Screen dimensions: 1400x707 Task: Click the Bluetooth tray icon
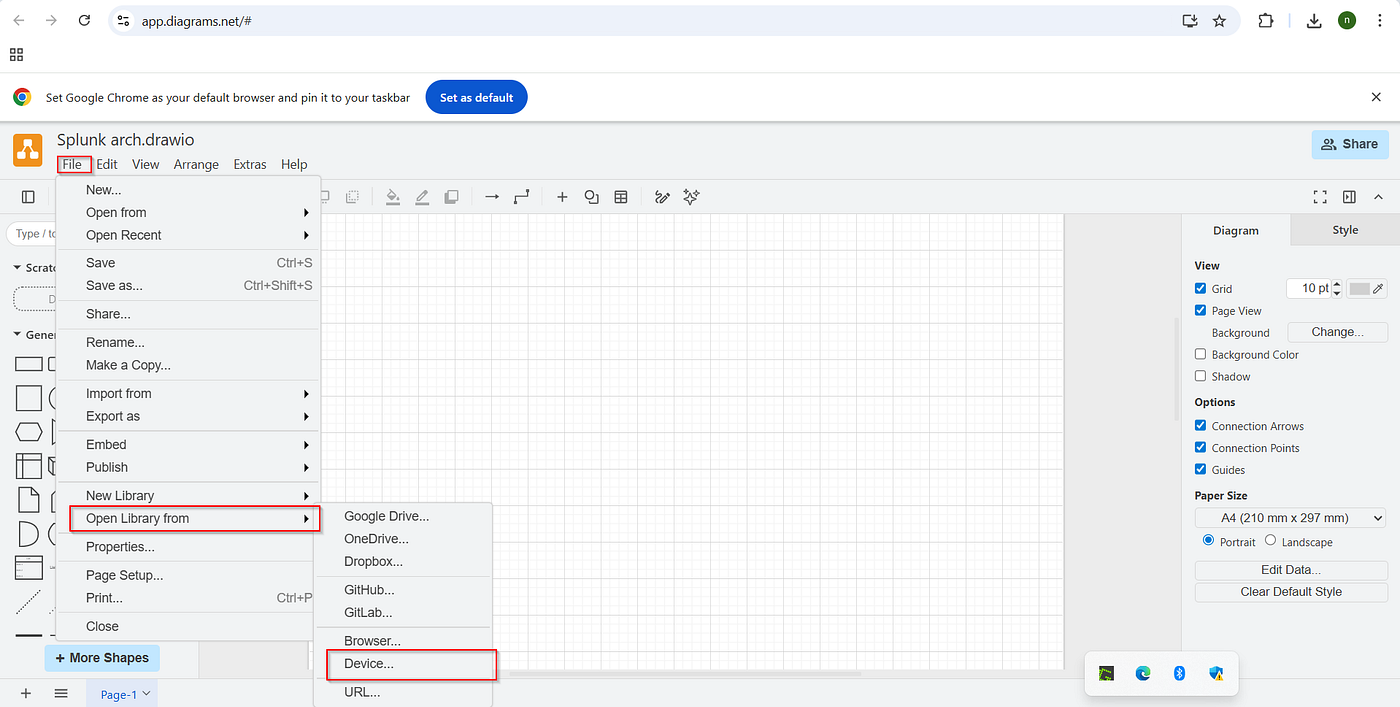tap(1179, 673)
